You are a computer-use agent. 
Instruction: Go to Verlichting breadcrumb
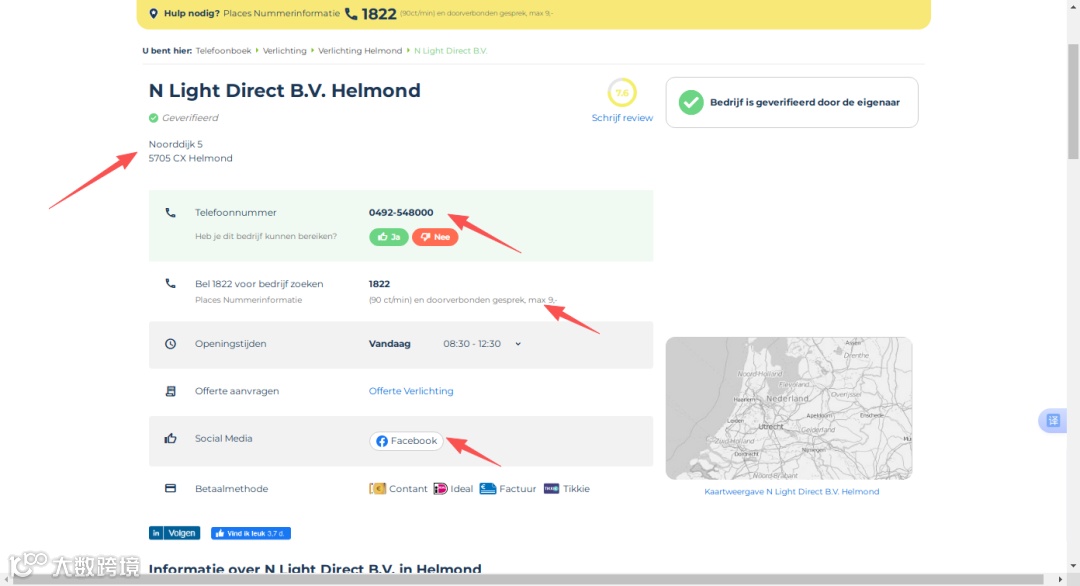point(284,51)
